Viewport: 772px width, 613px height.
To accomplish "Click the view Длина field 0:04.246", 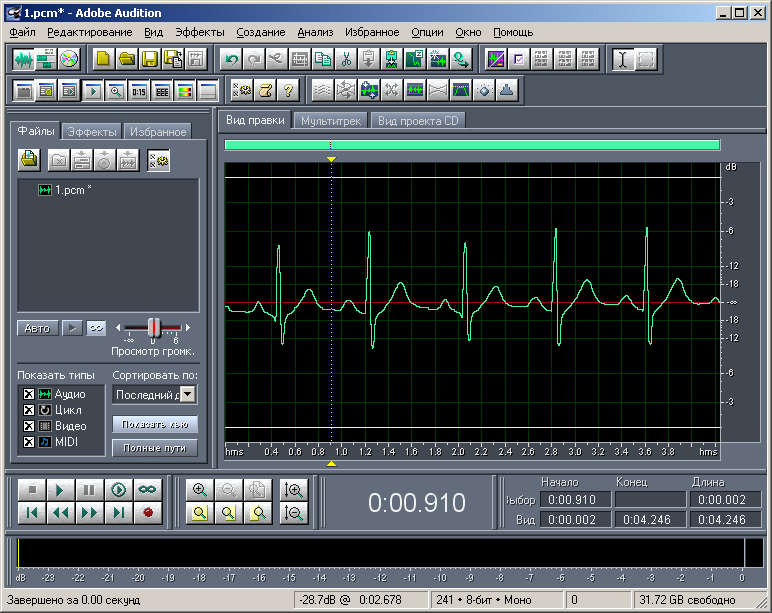I will [725, 519].
